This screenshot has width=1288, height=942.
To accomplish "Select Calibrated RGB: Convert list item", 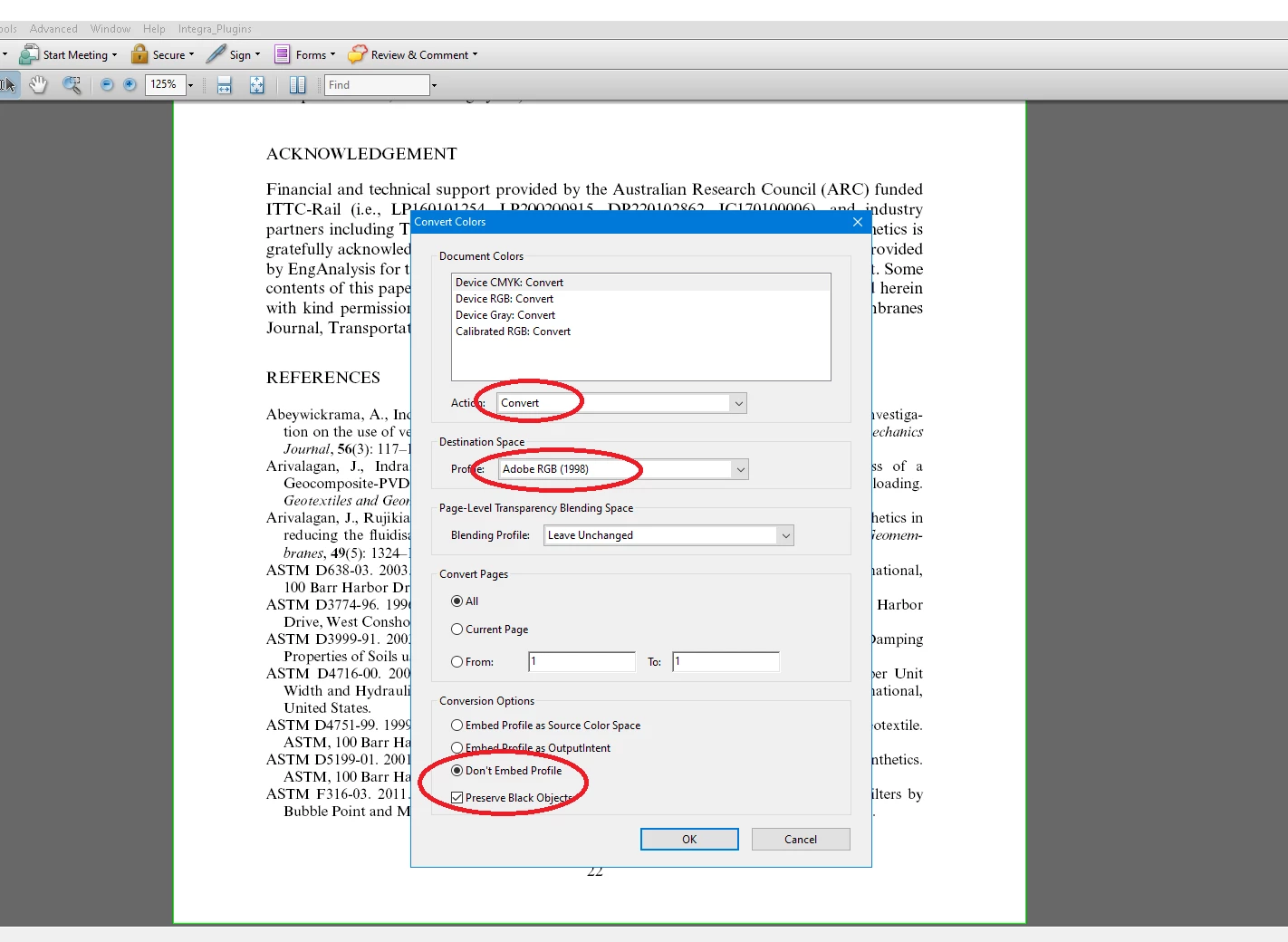I will (x=640, y=332).
